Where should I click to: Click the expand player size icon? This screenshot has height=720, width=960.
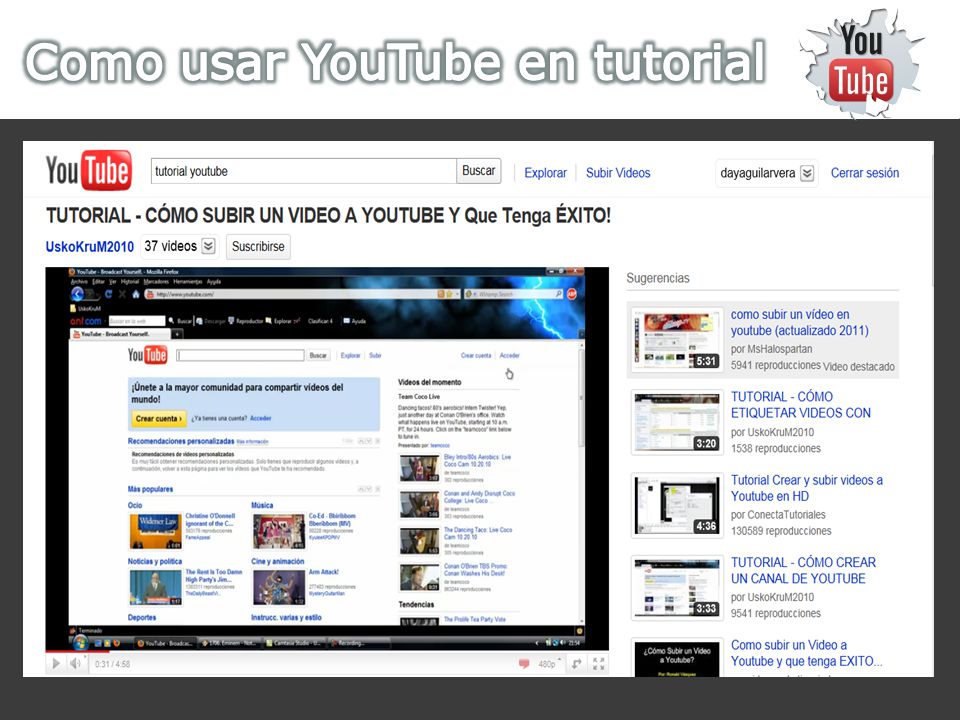[577, 664]
